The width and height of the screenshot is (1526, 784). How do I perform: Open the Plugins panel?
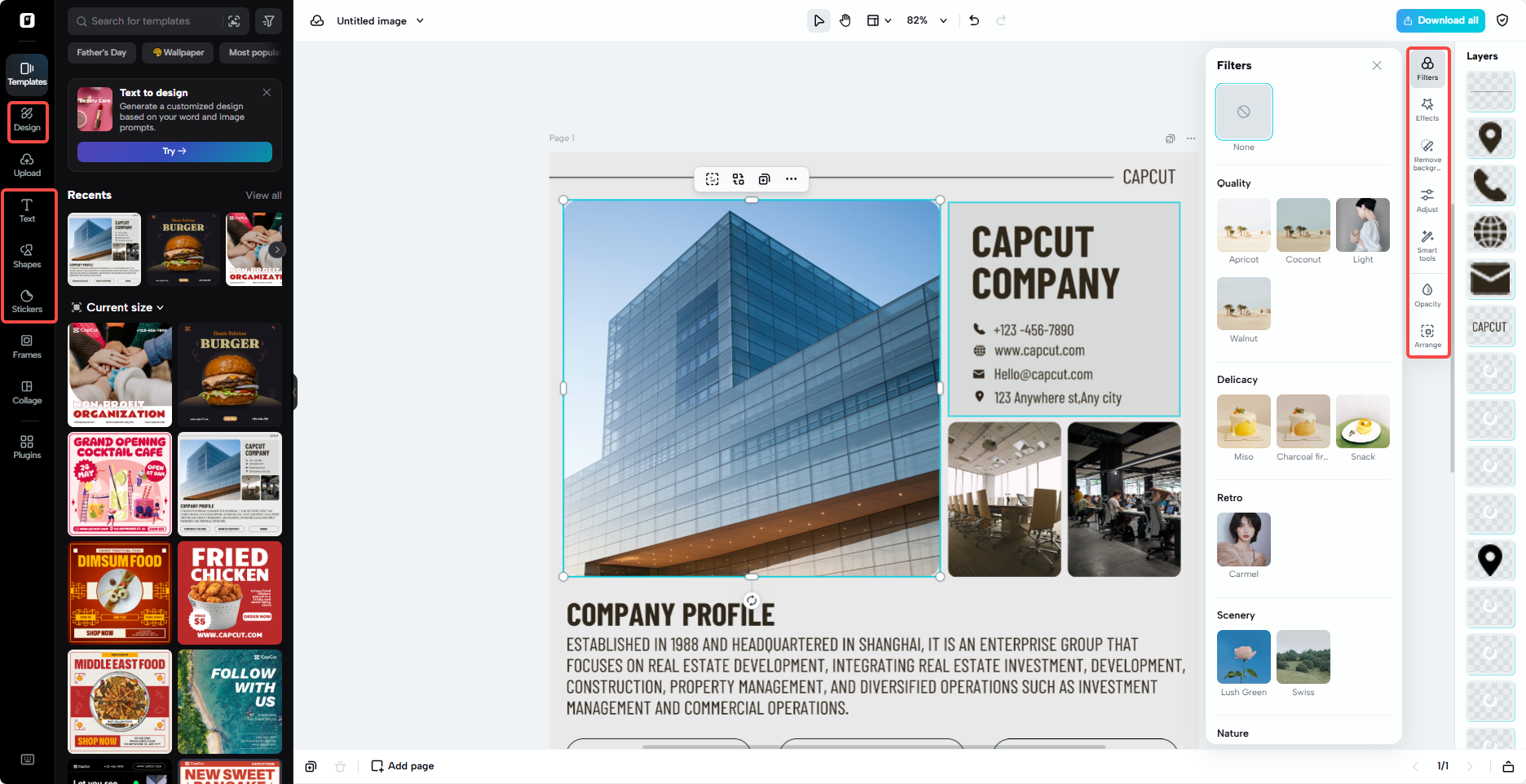[x=27, y=447]
